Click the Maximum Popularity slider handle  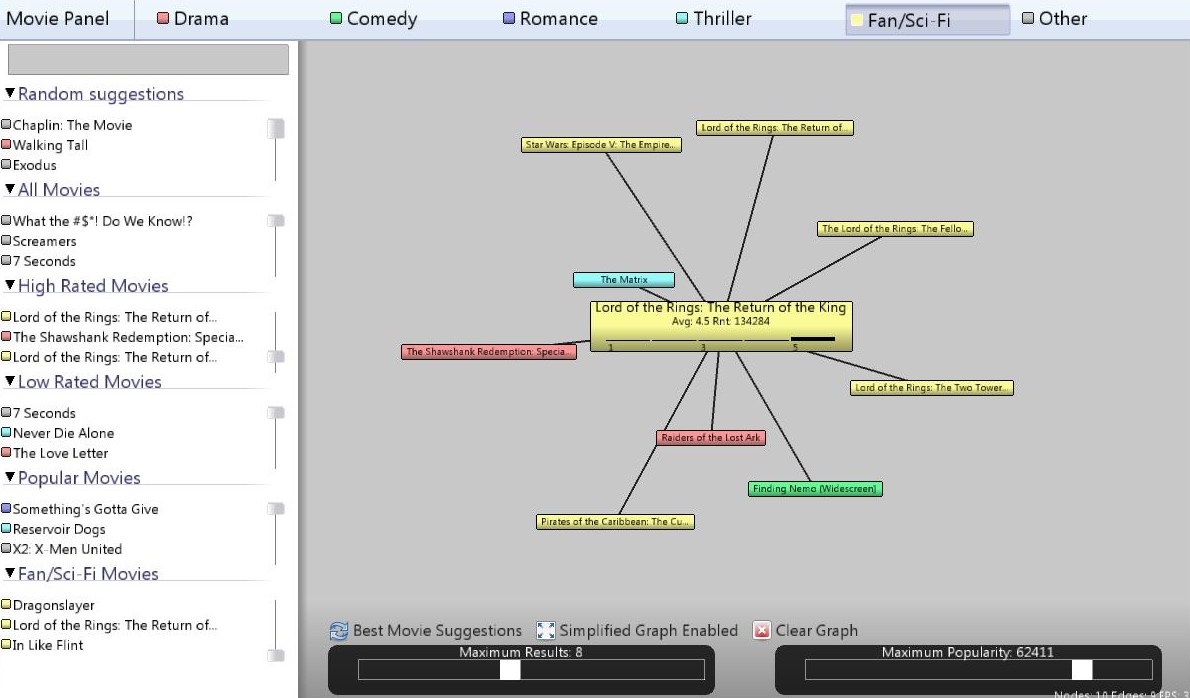point(1081,670)
